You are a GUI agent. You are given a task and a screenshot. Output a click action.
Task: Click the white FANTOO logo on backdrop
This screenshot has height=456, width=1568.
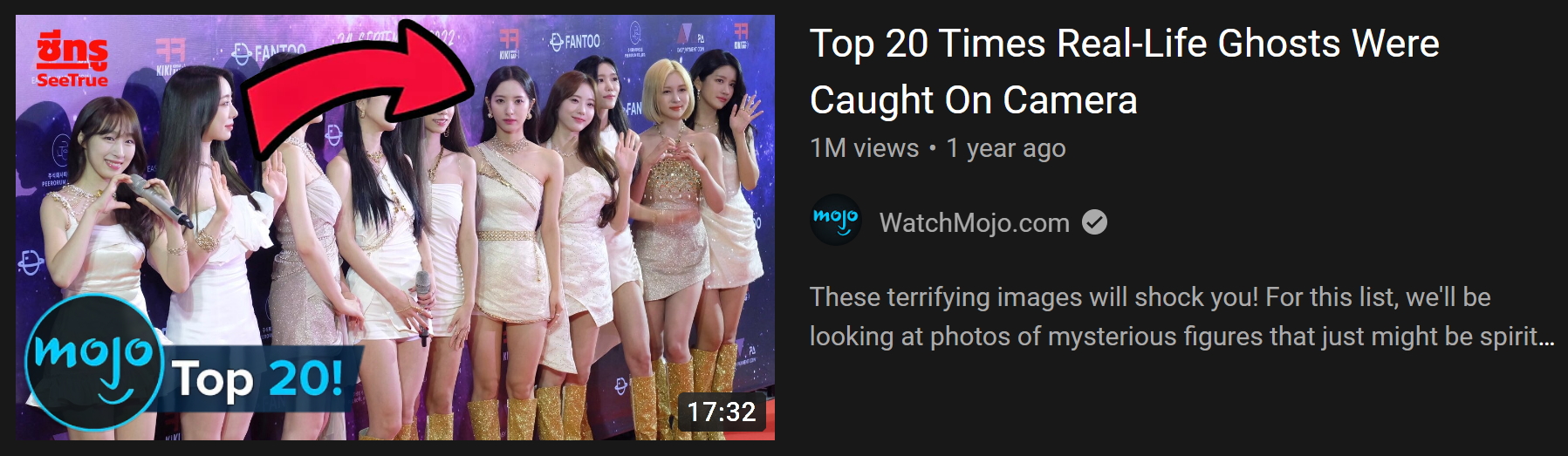tap(575, 41)
